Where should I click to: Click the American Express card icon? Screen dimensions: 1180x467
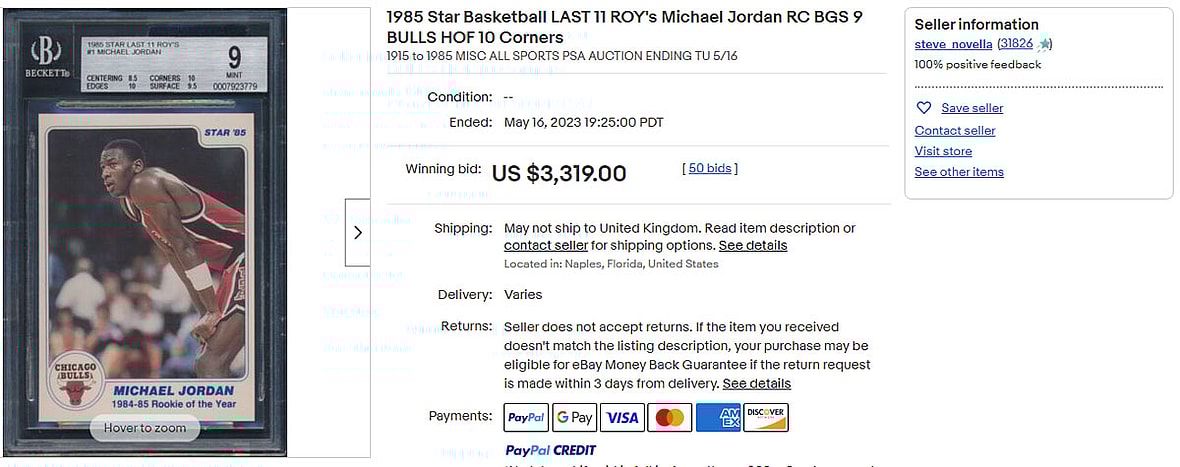point(718,417)
